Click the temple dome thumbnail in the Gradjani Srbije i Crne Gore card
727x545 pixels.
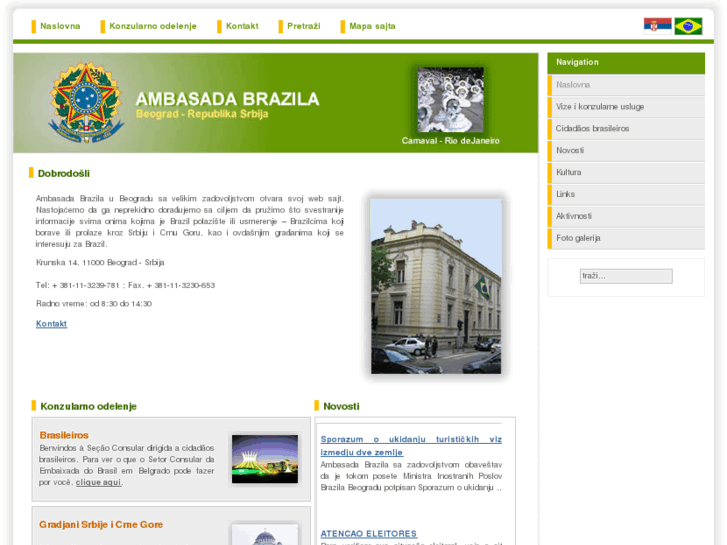265,535
